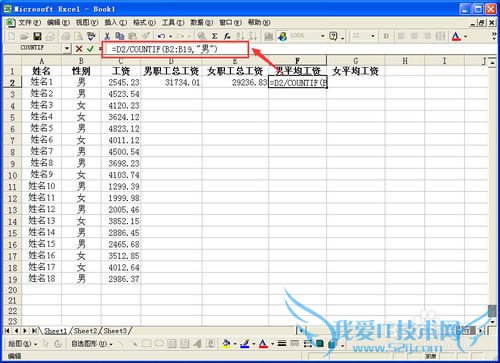Viewport: 500px width, 363px height.
Task: Select cell containing 29236.83
Action: [235, 82]
